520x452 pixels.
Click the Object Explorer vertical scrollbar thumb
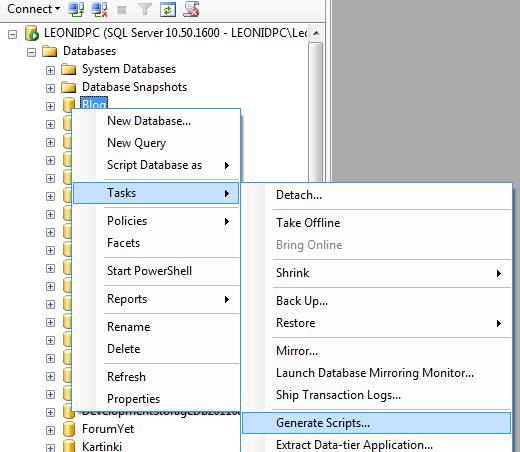pos(316,112)
